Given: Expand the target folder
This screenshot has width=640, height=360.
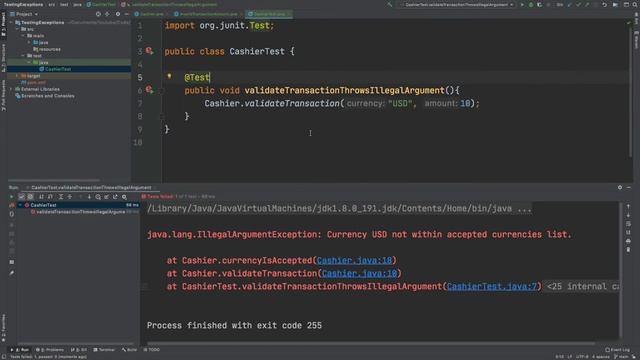Looking at the screenshot, I should [x=17, y=76].
